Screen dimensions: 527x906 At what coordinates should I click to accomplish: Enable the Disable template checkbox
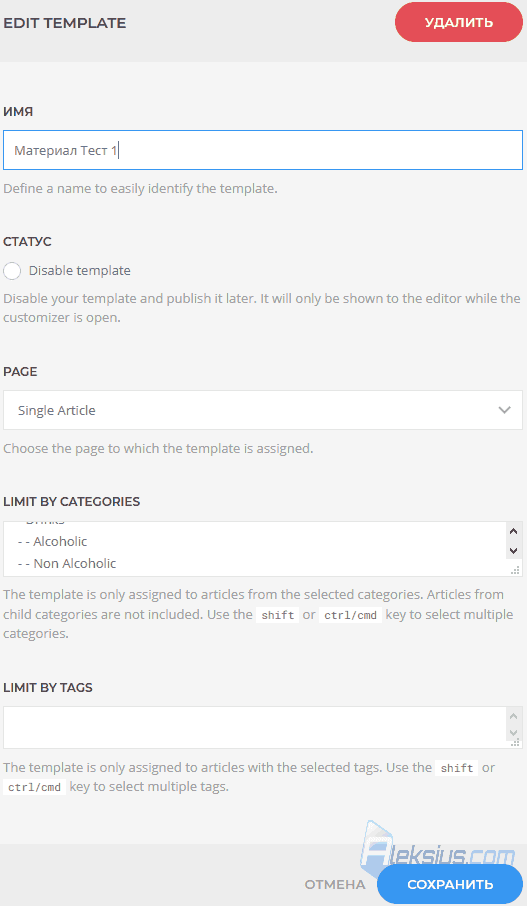tap(12, 270)
